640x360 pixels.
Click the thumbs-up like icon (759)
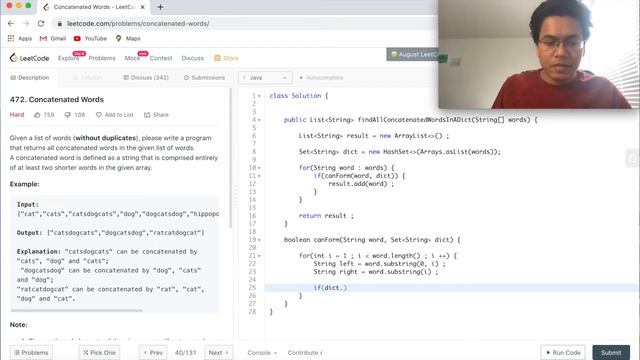tap(37, 115)
